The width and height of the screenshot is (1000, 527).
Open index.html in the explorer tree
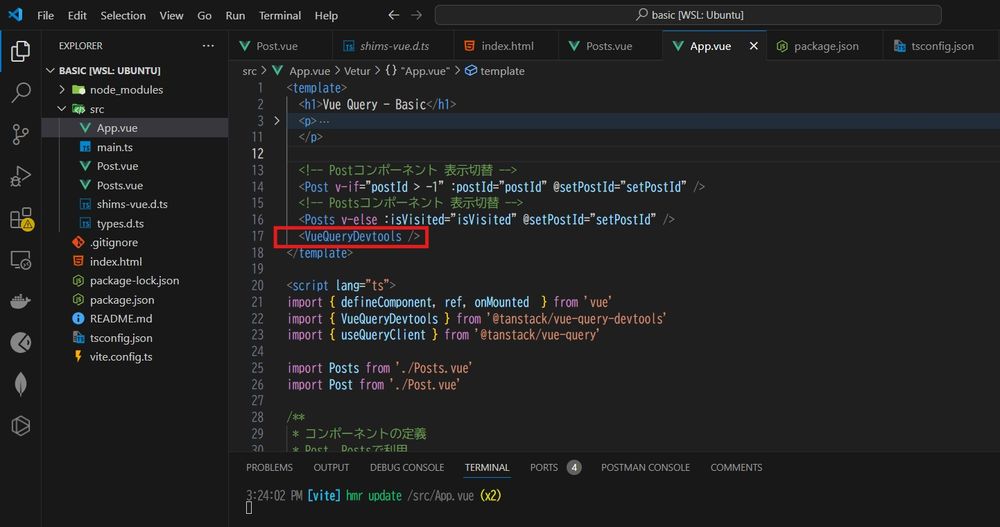click(135, 262)
